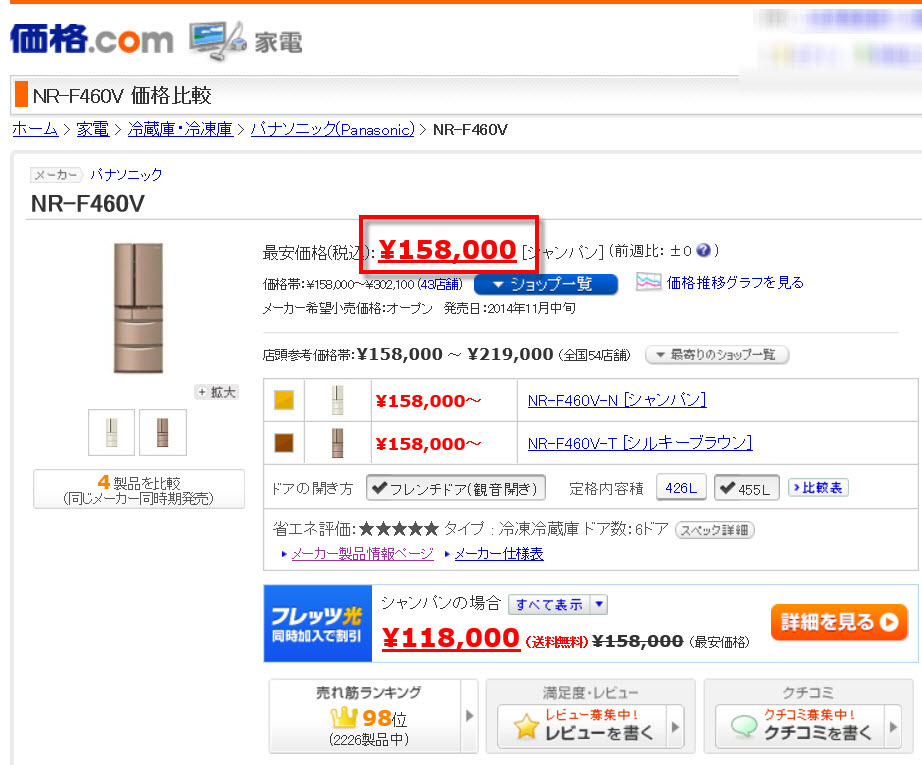The image size is (922, 765).
Task: Open メーカー仕様表 link
Action: tap(499, 553)
